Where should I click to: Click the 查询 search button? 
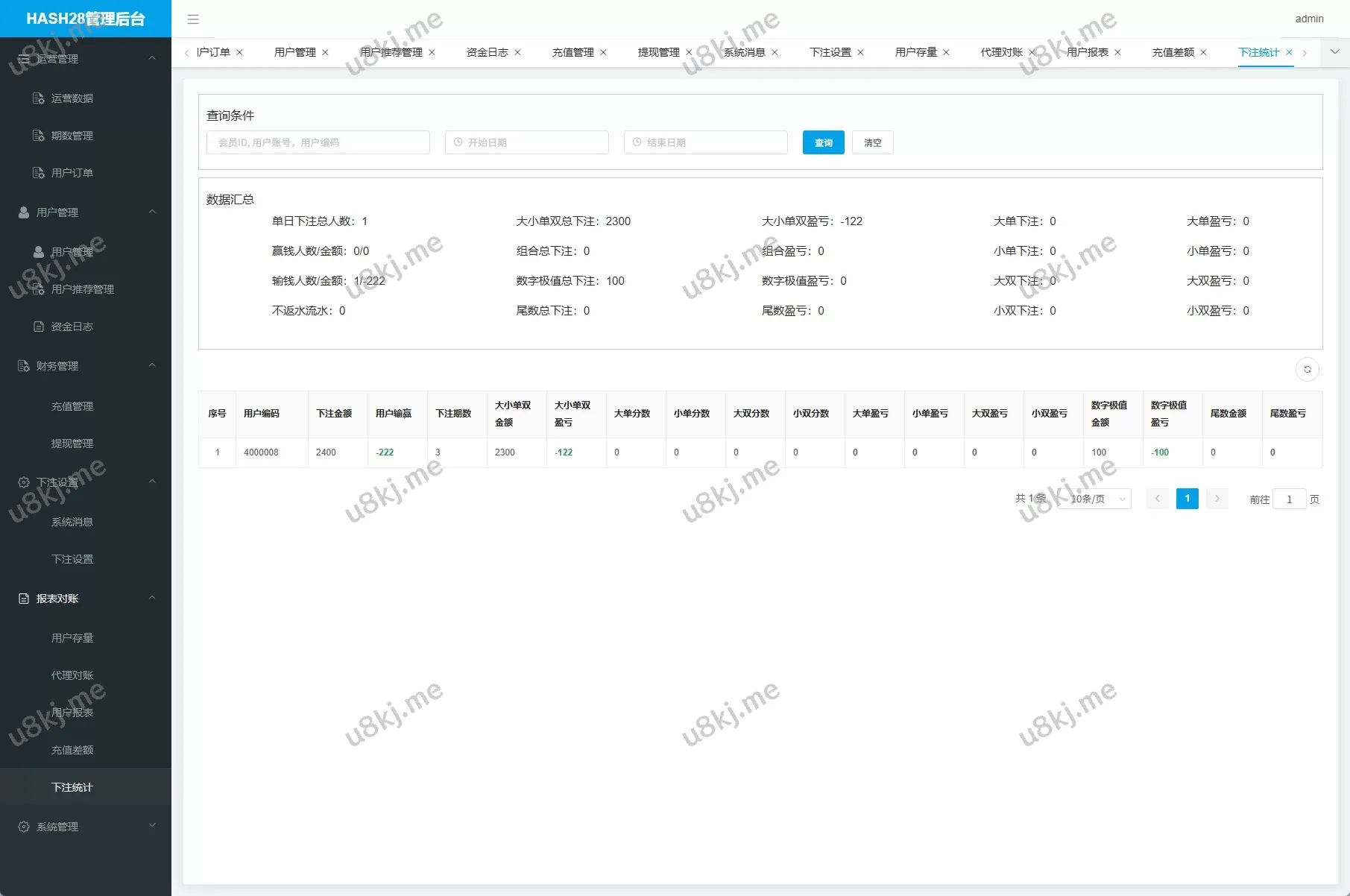tap(823, 143)
